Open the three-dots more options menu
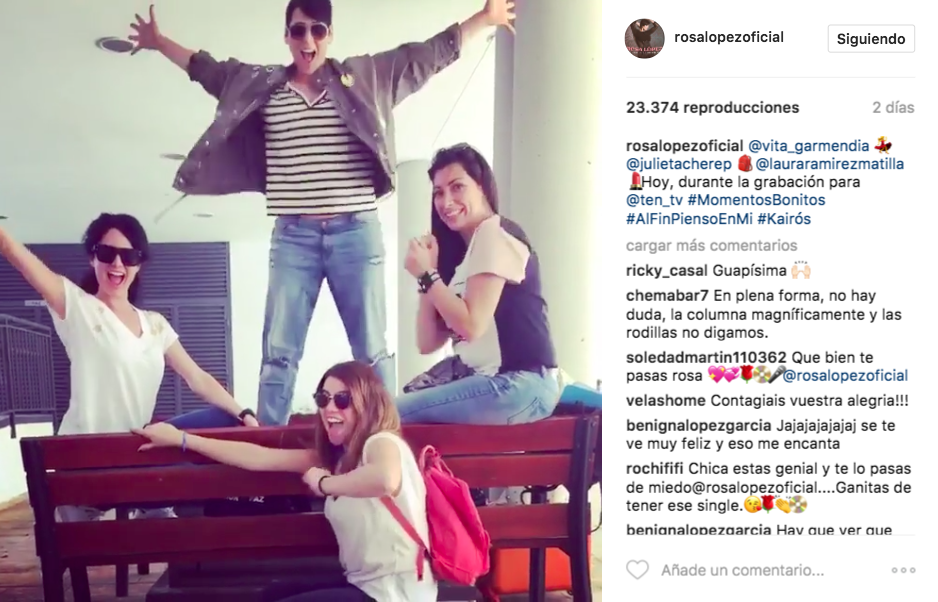Screen dimensions: 938x602 click(x=903, y=570)
